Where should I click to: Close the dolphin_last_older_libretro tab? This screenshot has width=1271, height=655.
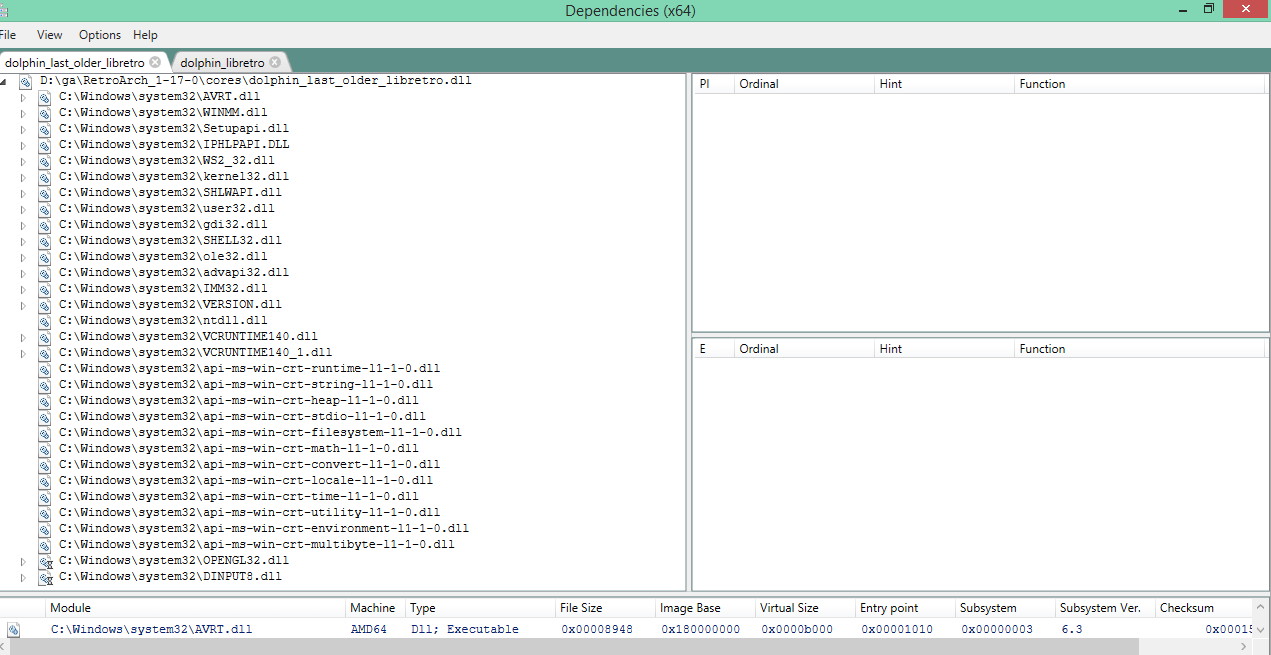pos(155,62)
